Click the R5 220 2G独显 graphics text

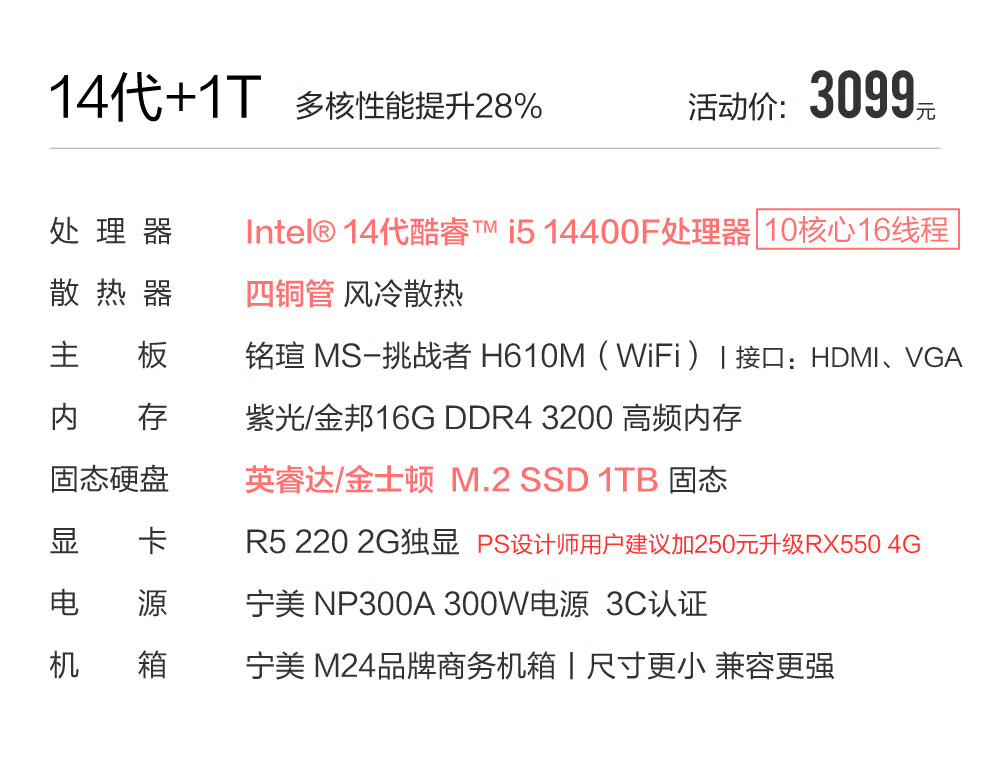coord(352,542)
